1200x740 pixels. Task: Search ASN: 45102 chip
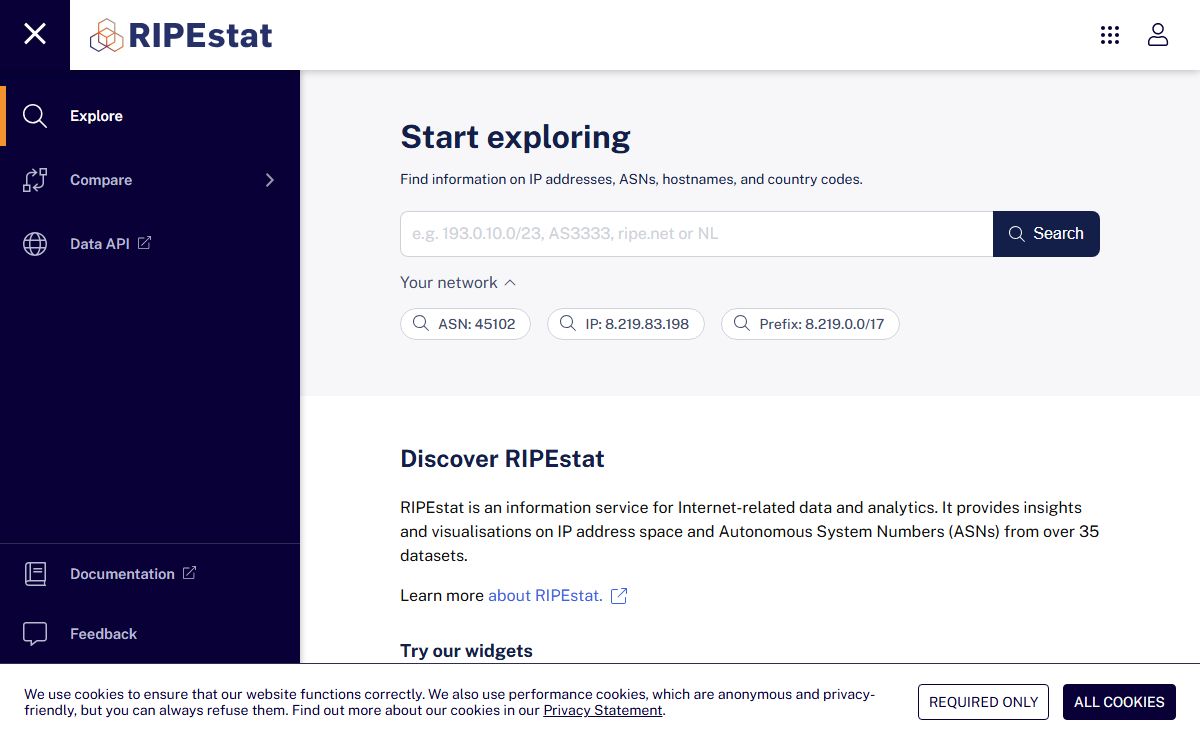(465, 324)
